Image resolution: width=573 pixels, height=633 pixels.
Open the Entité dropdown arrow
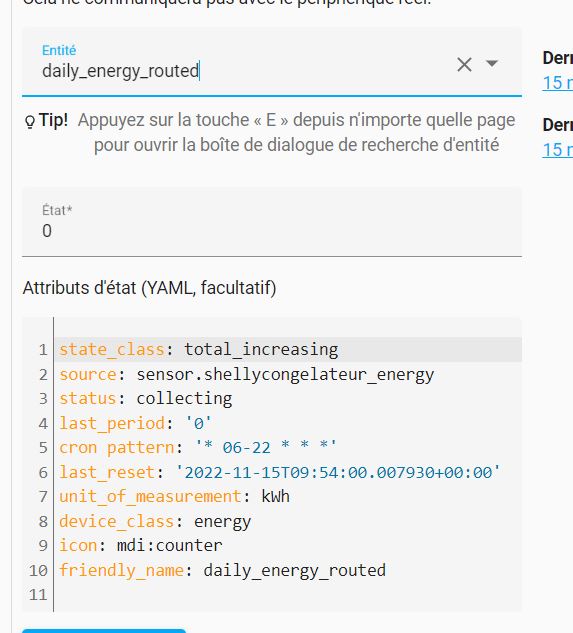point(492,63)
